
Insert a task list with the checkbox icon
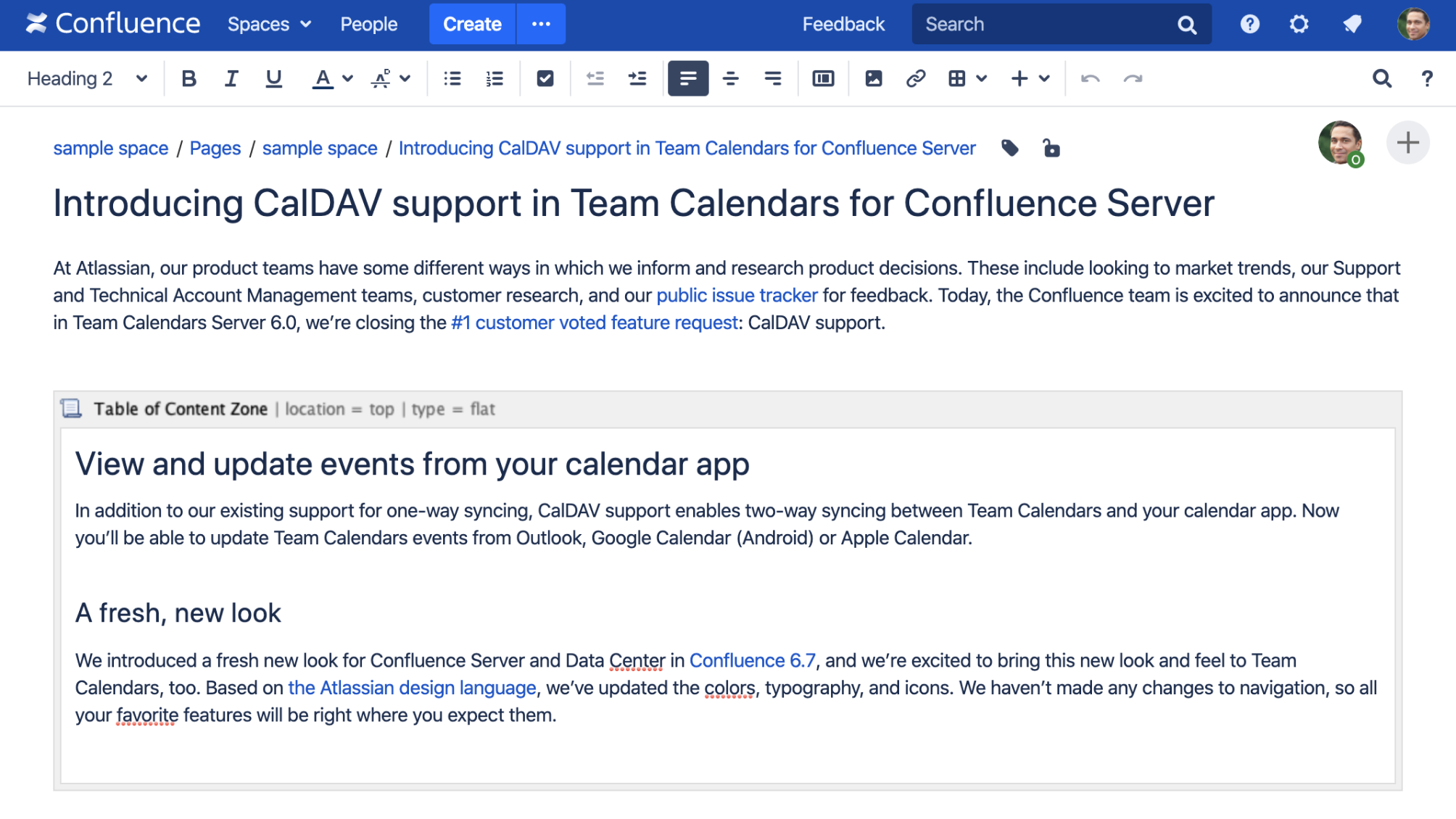tap(545, 78)
